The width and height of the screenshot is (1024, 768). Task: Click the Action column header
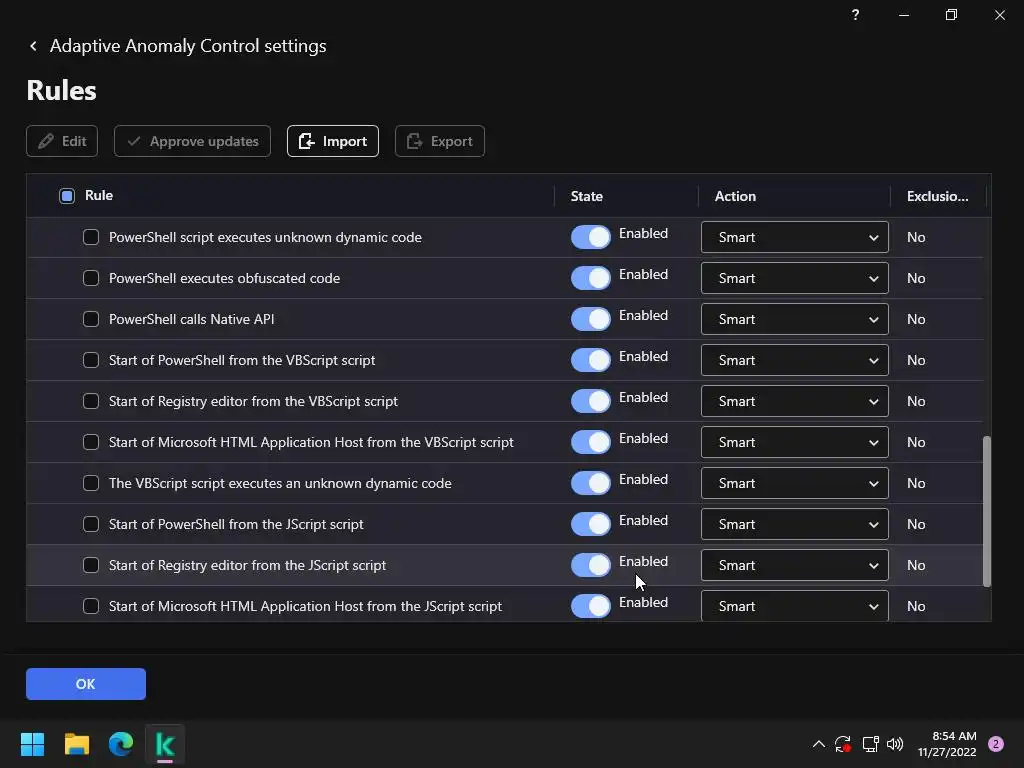735,196
